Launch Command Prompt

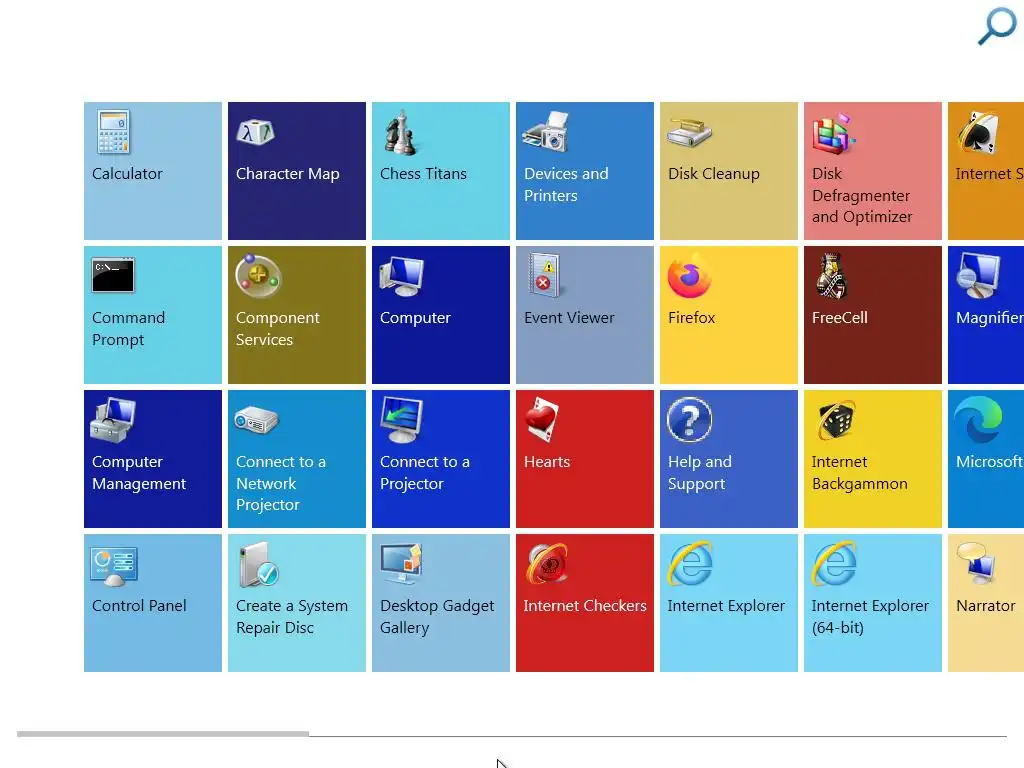153,315
